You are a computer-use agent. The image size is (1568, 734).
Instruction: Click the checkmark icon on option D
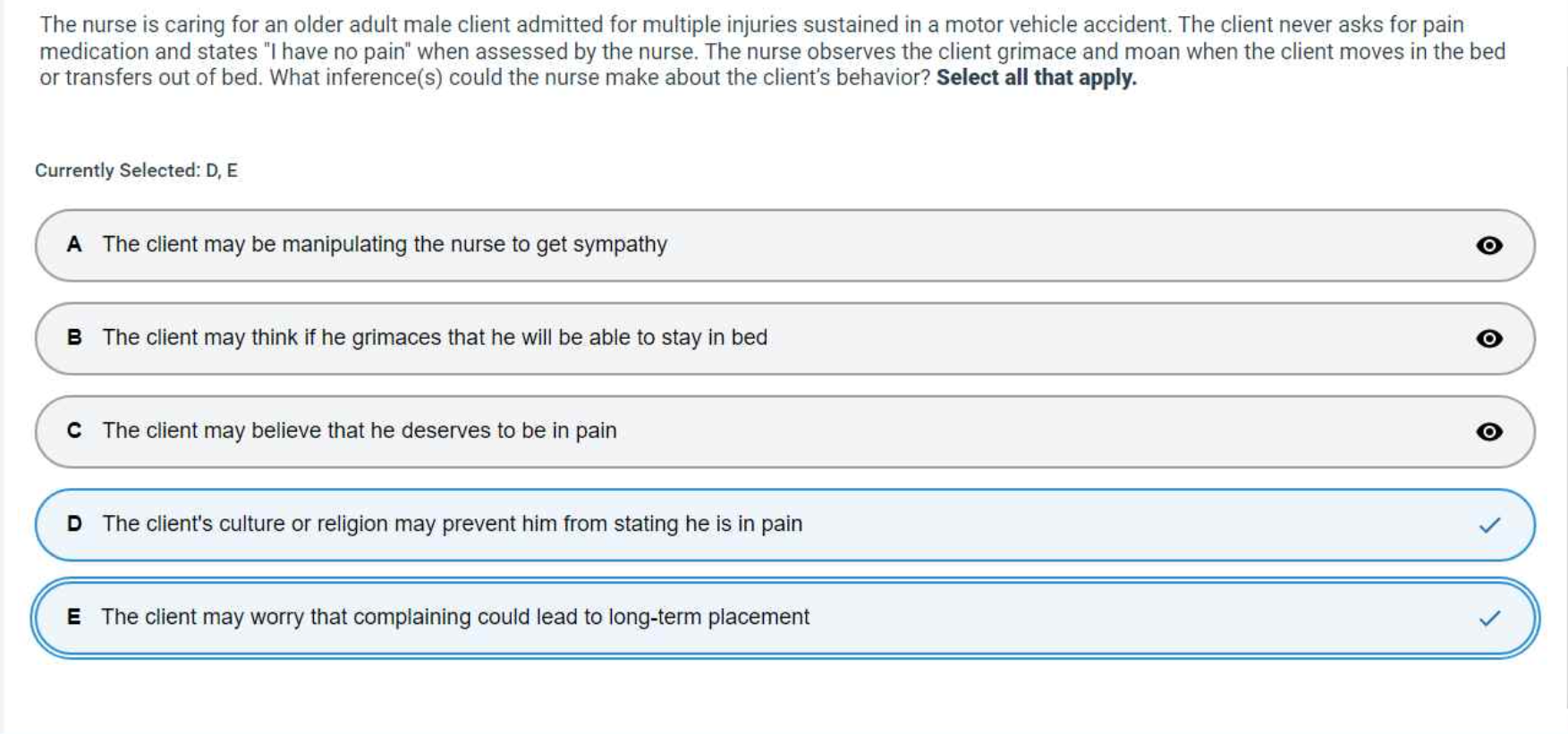click(1489, 525)
